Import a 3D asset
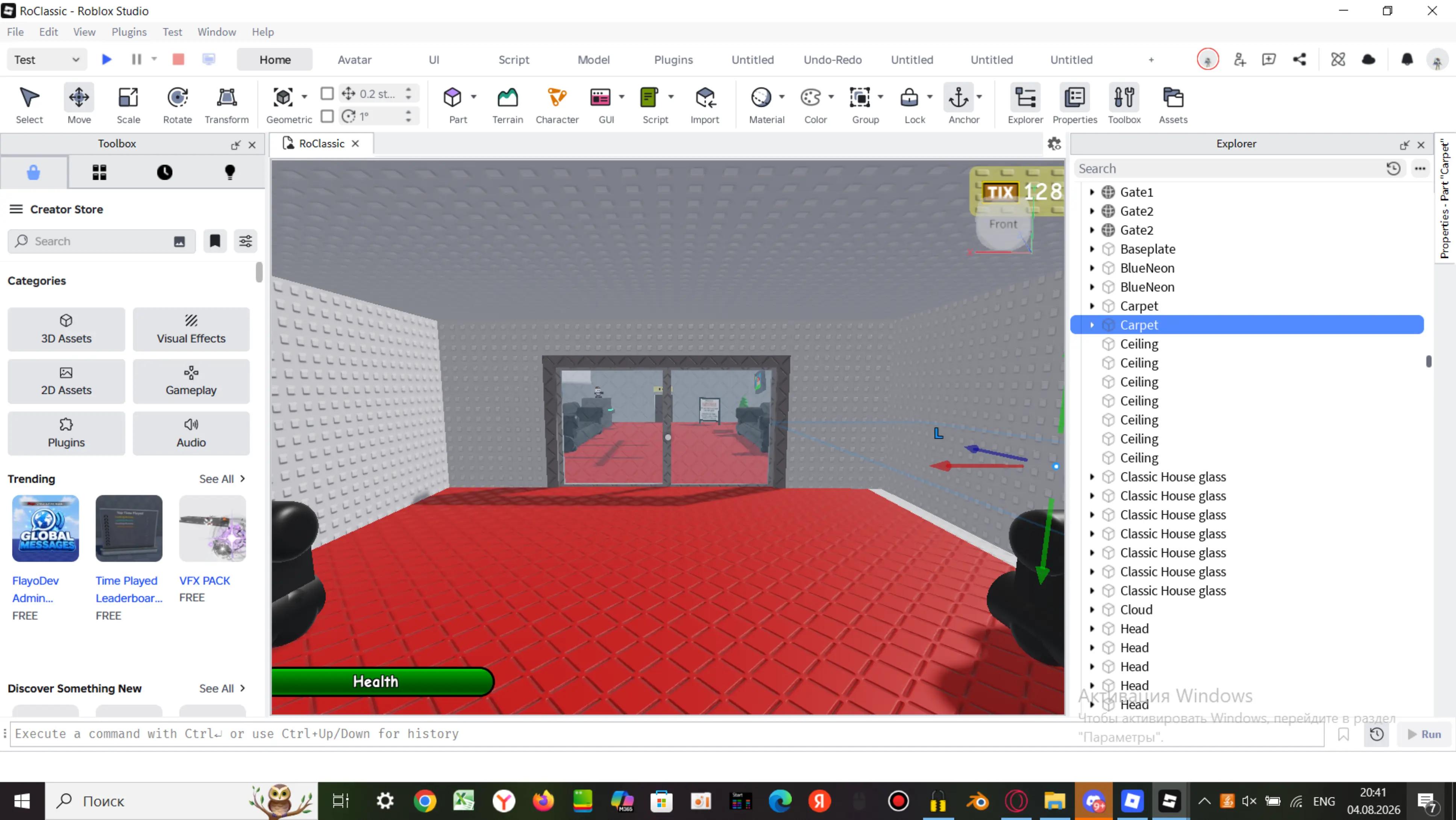The image size is (1456, 820). tap(705, 104)
